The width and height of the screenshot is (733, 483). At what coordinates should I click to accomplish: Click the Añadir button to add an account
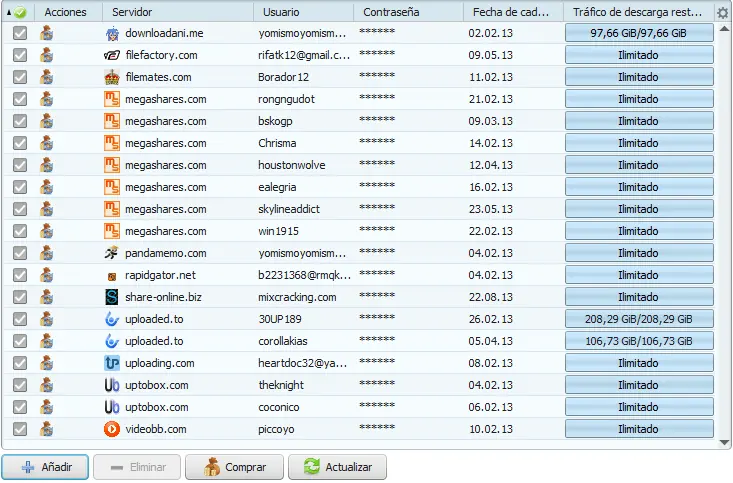pos(45,467)
